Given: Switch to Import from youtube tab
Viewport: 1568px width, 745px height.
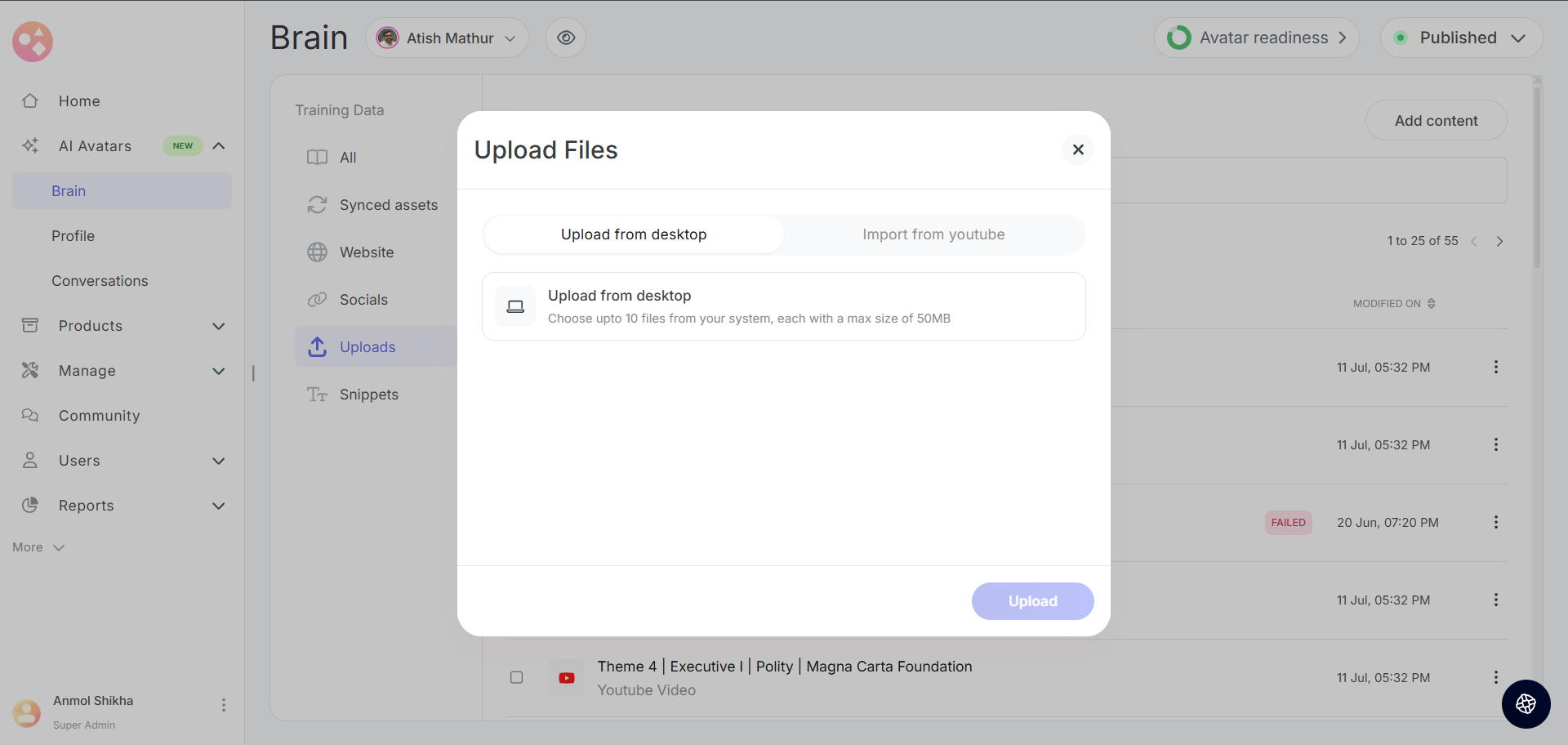Looking at the screenshot, I should pos(933,234).
